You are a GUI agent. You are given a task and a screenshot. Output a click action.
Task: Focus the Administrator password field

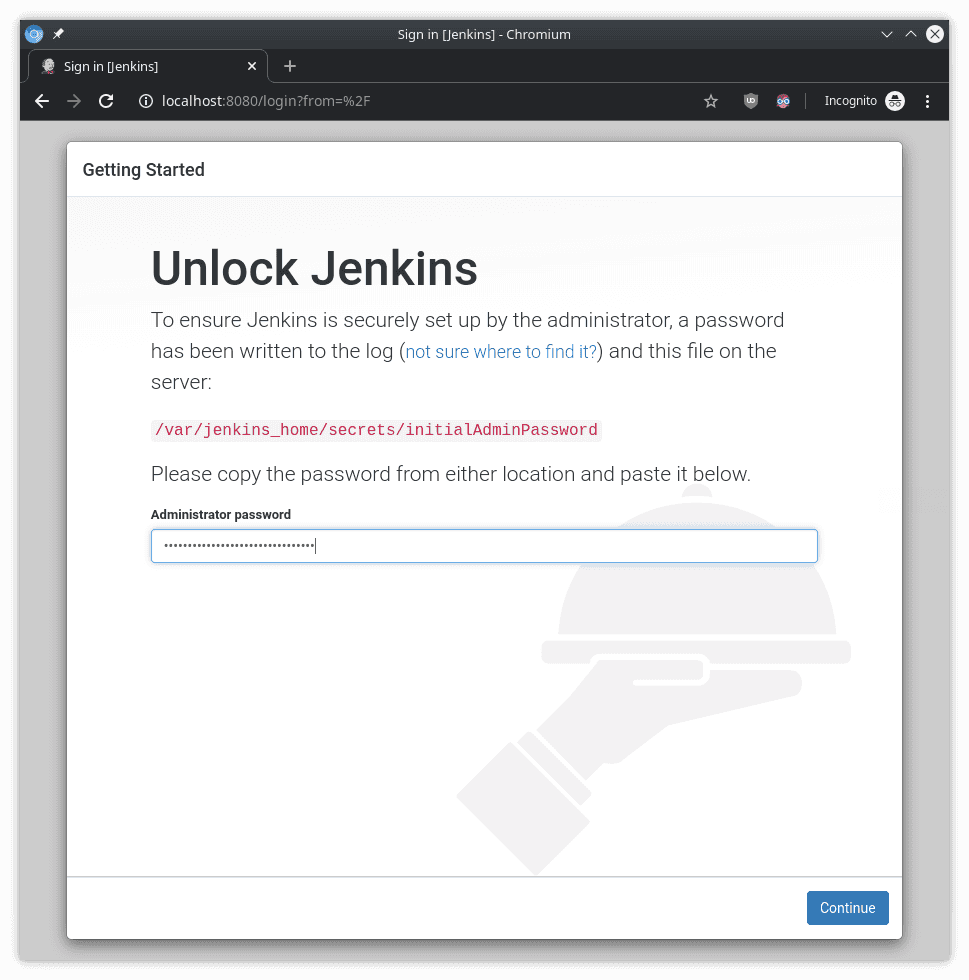[x=484, y=546]
